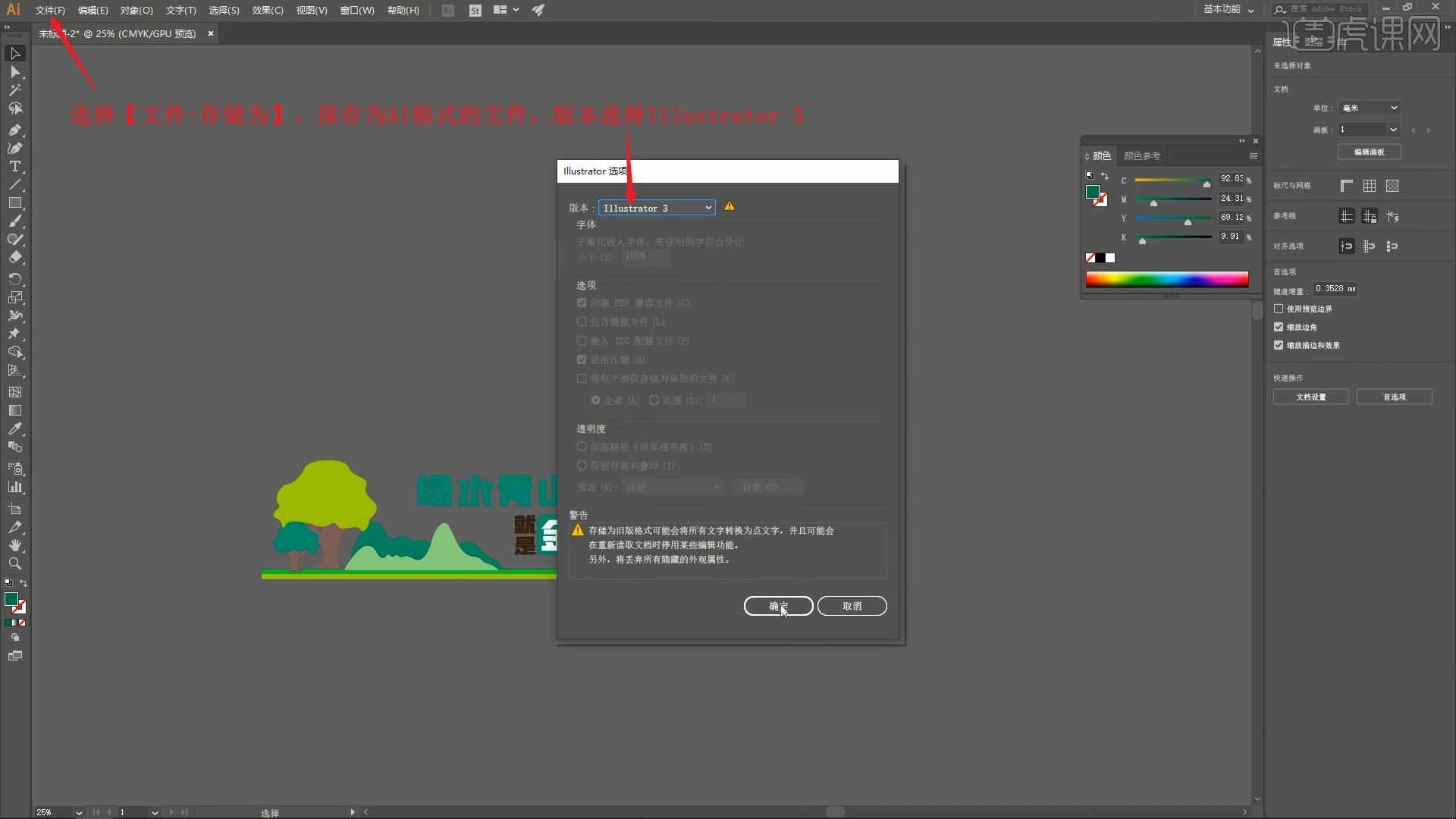Open 编辑 menu item
Image resolution: width=1456 pixels, height=819 pixels.
click(x=92, y=10)
